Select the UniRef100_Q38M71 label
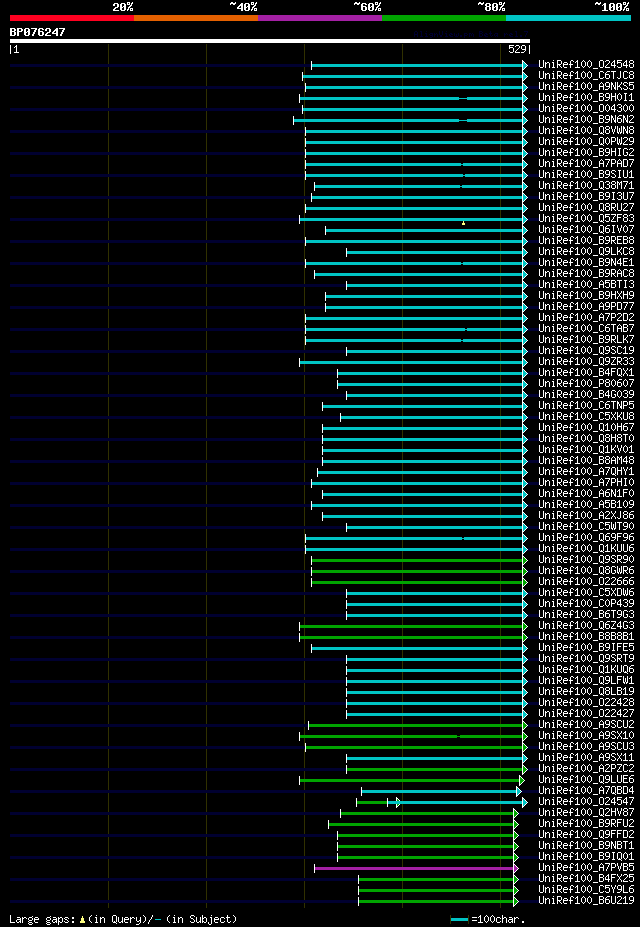Viewport: 640px width, 927px height. click(586, 186)
